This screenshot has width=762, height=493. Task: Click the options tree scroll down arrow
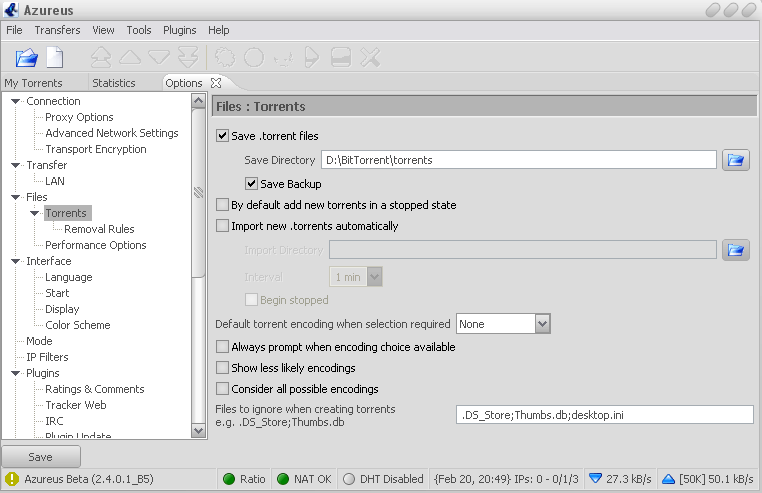point(198,430)
